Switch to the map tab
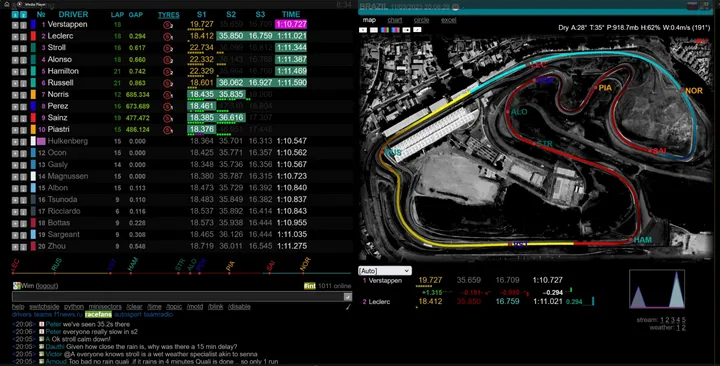 369,20
